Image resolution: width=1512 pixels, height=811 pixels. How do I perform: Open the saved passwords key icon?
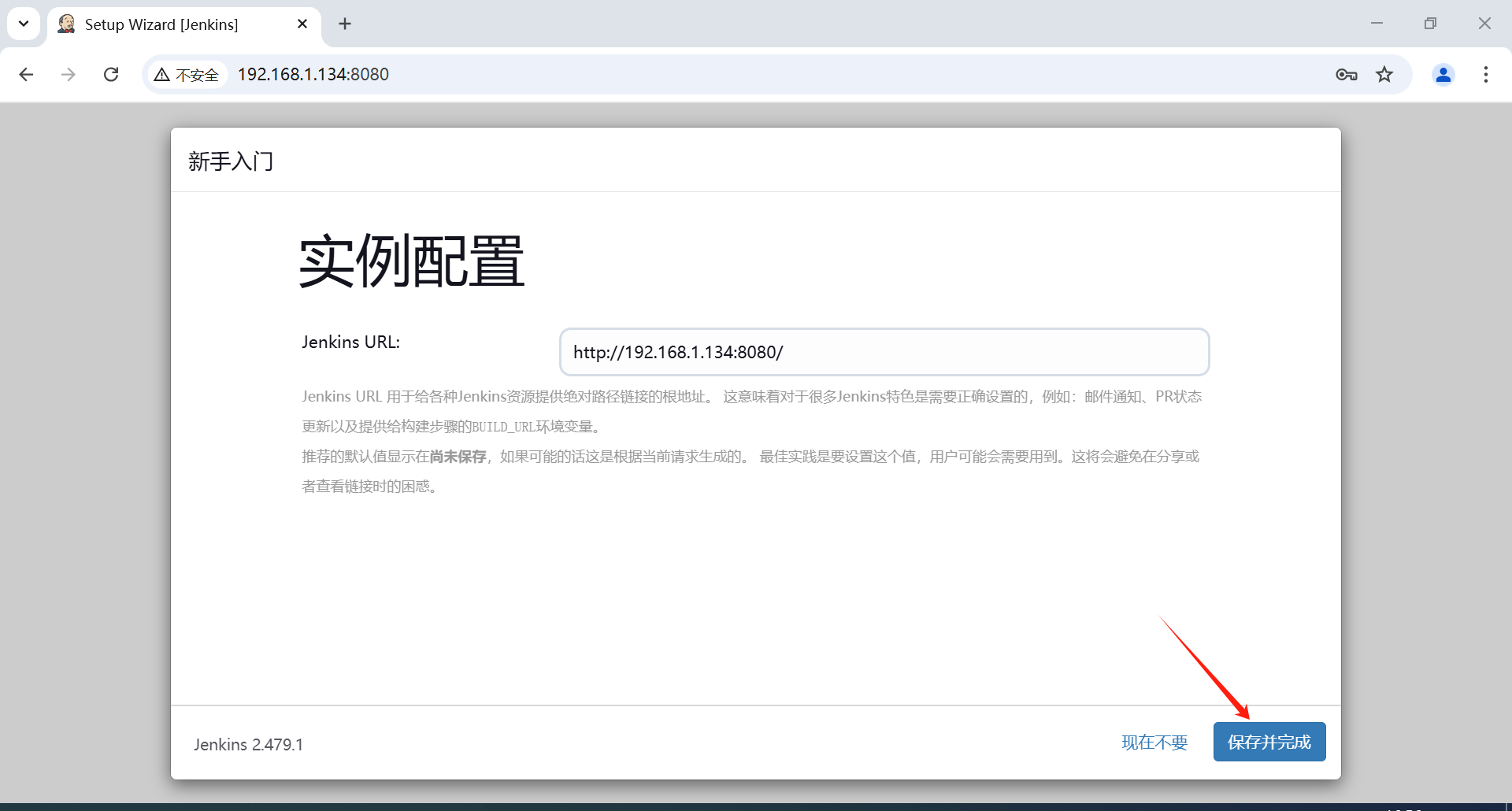pyautogui.click(x=1347, y=74)
